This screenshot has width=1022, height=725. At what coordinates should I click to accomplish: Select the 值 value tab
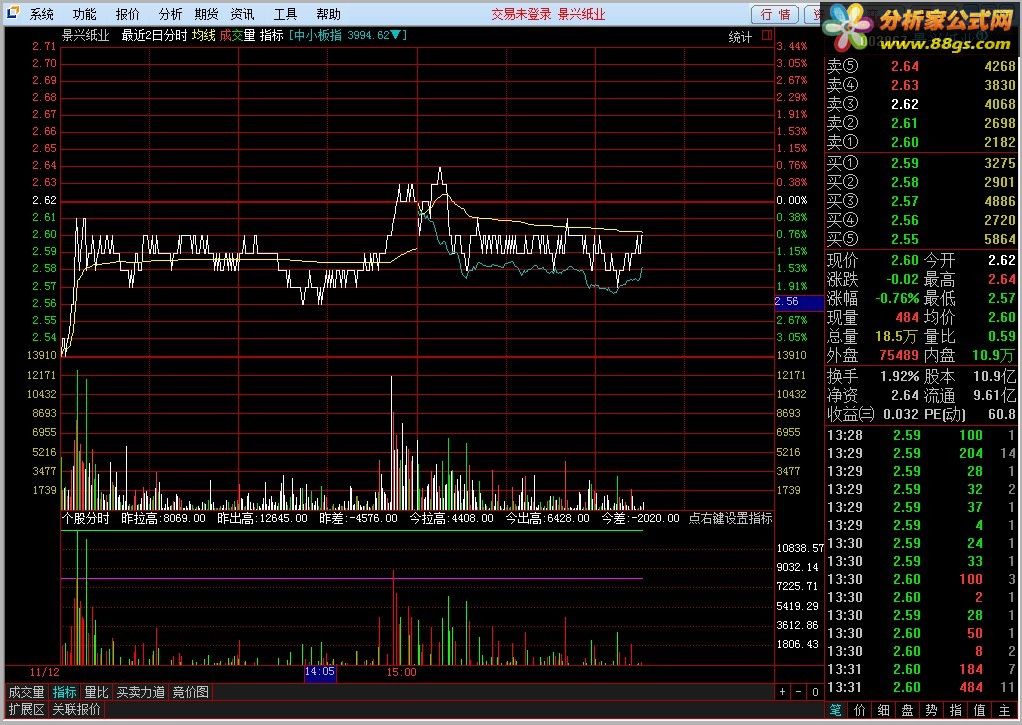tap(980, 710)
